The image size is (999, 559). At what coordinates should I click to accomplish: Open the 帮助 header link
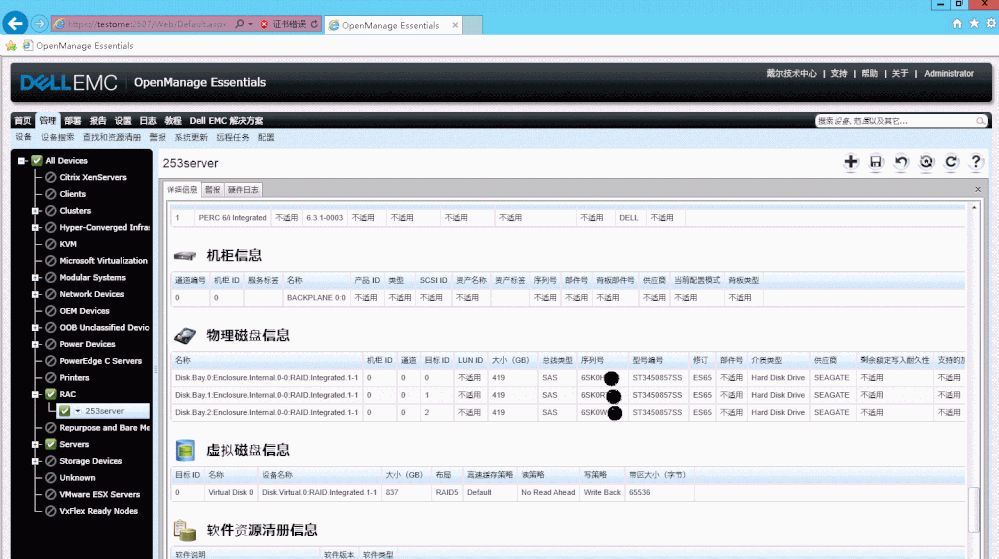(869, 73)
